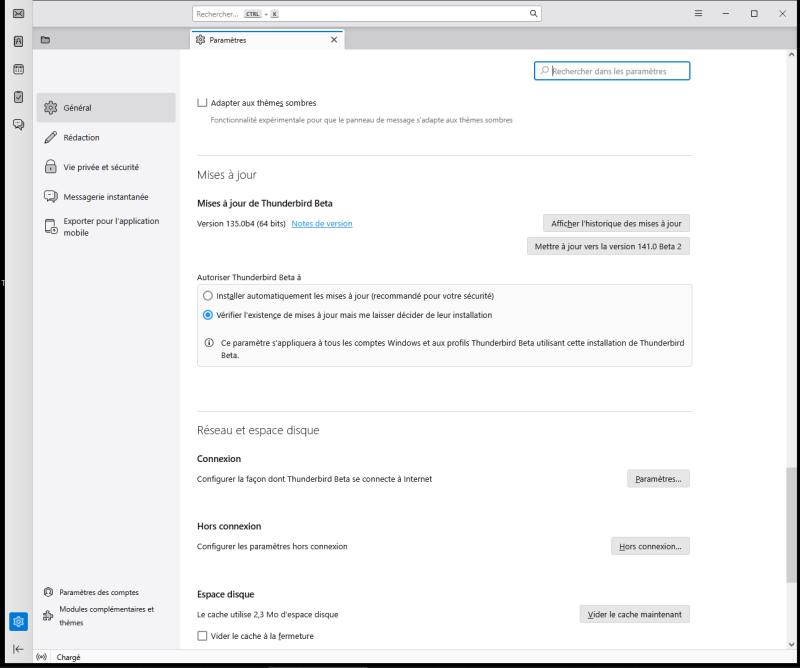The image size is (800, 668).
Task: Open the Mail space icon
Action: coord(18,14)
